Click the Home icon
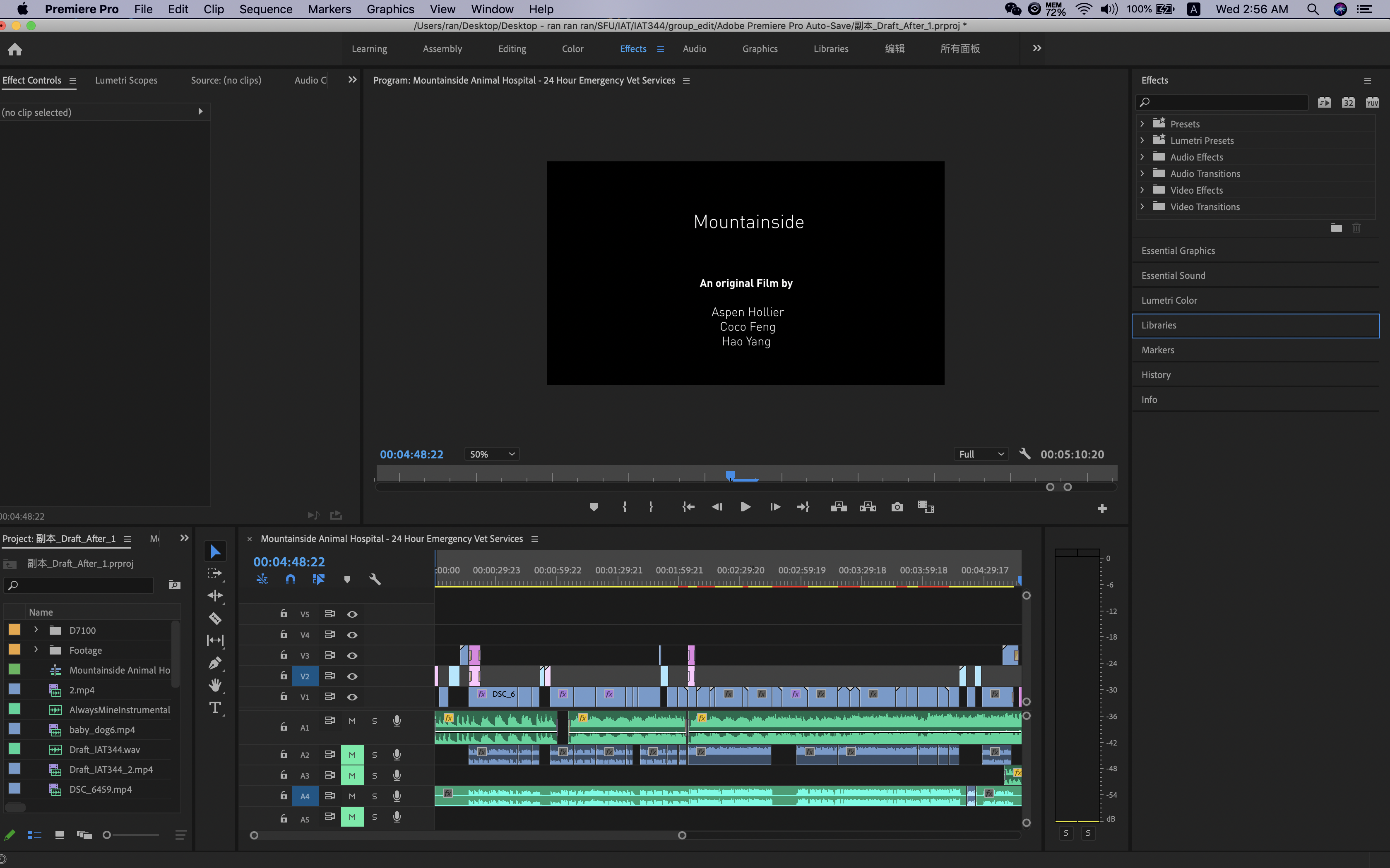This screenshot has height=868, width=1390. coord(15,49)
